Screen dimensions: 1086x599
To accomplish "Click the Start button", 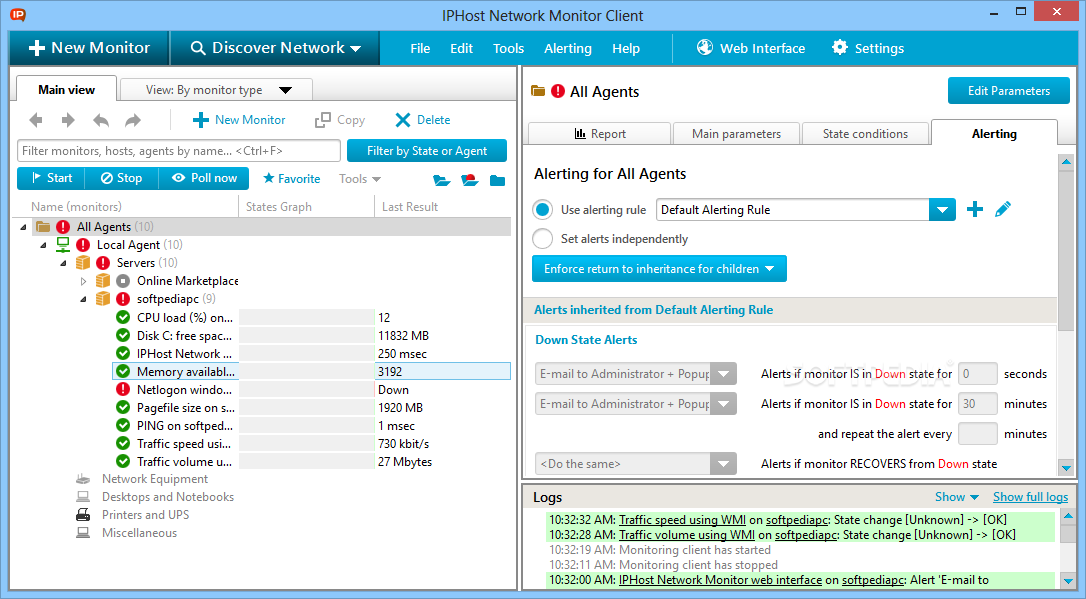I will [51, 178].
